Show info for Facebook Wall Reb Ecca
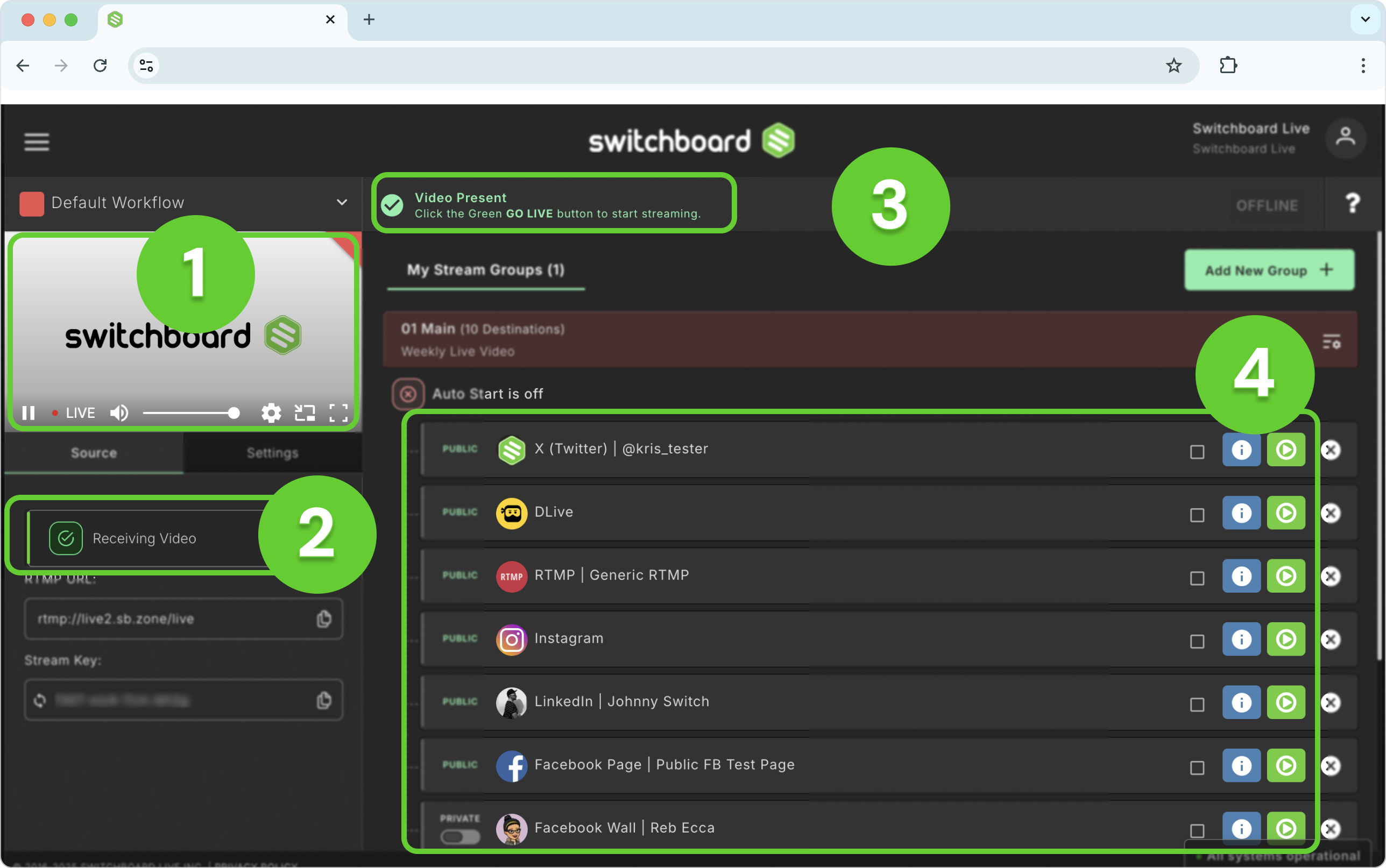The width and height of the screenshot is (1386, 868). pos(1241,828)
